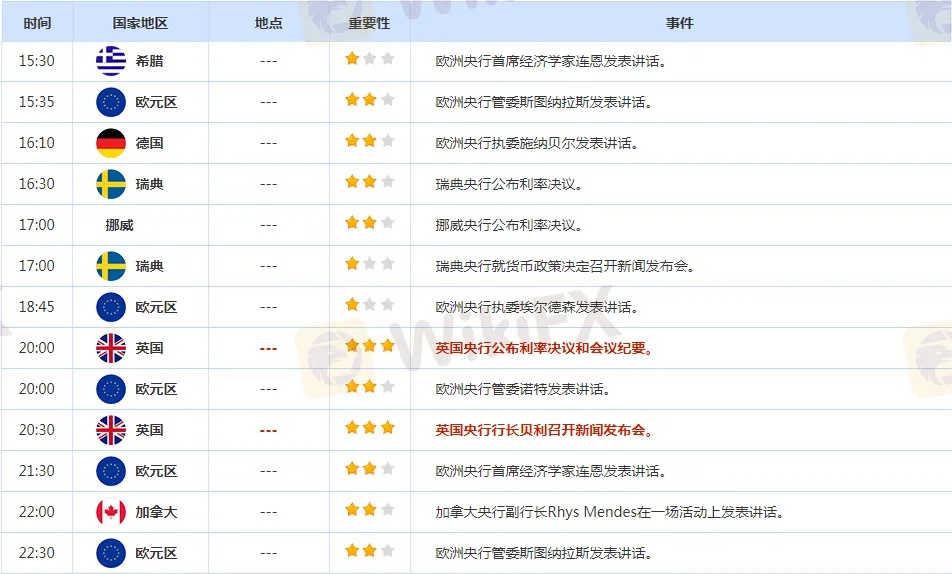Click the red location dashes at 20:30
This screenshot has width=952, height=574.
point(268,431)
